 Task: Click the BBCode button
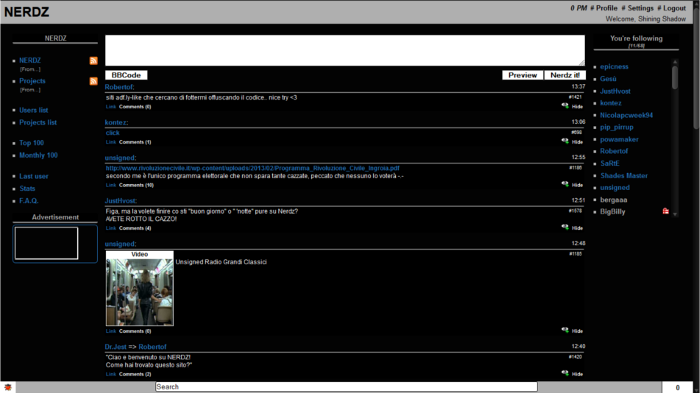126,75
